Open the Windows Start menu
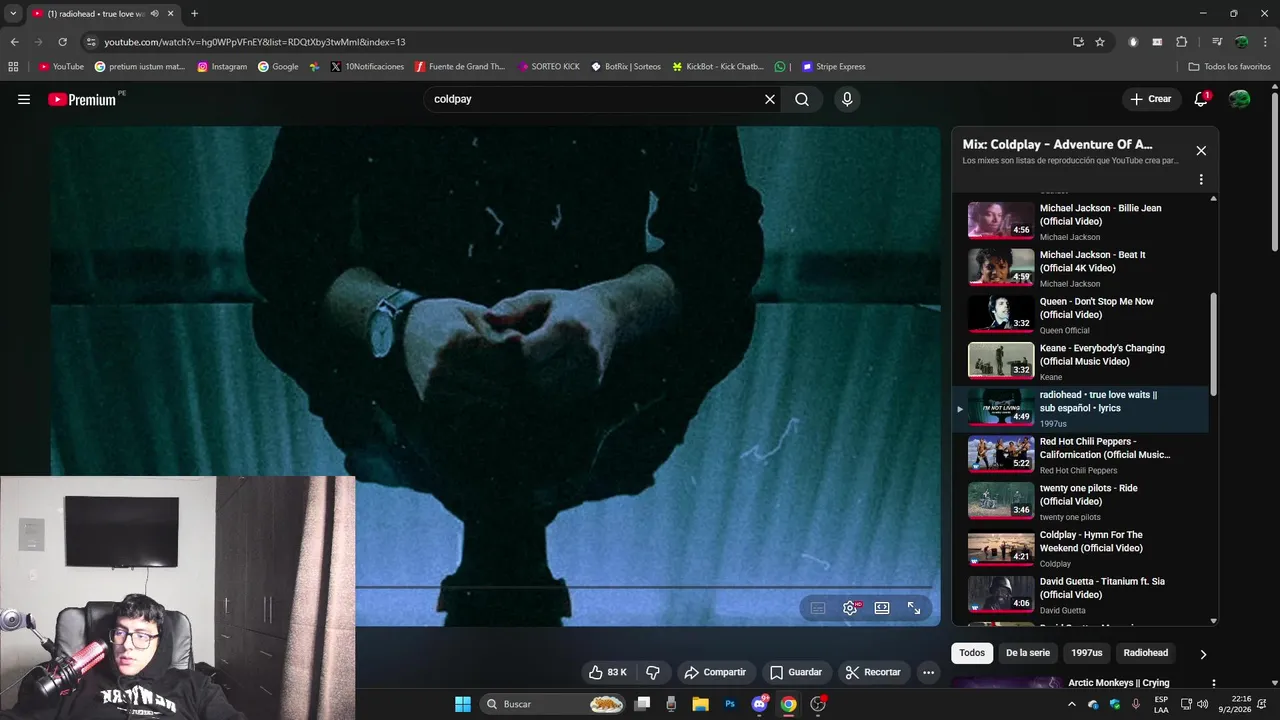 click(463, 704)
